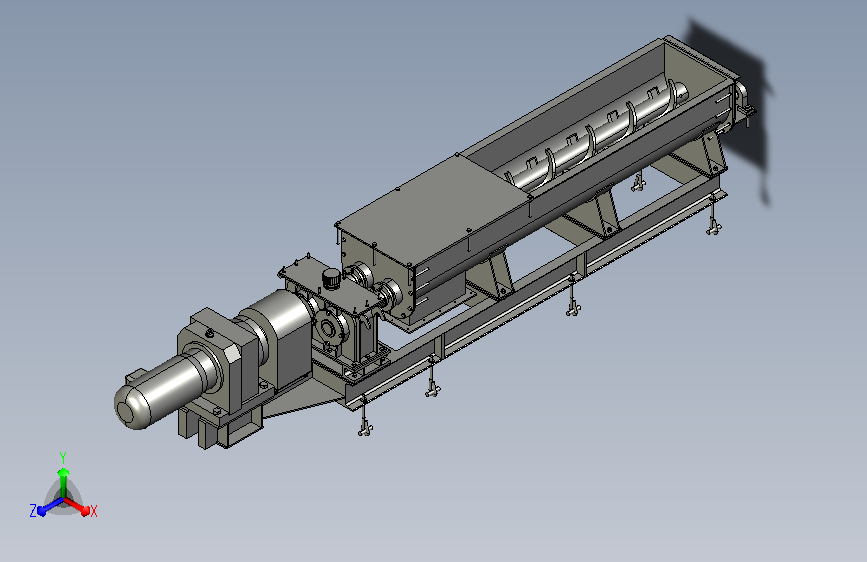Click the green Y axis arrow on triad
The width and height of the screenshot is (867, 562).
64,482
